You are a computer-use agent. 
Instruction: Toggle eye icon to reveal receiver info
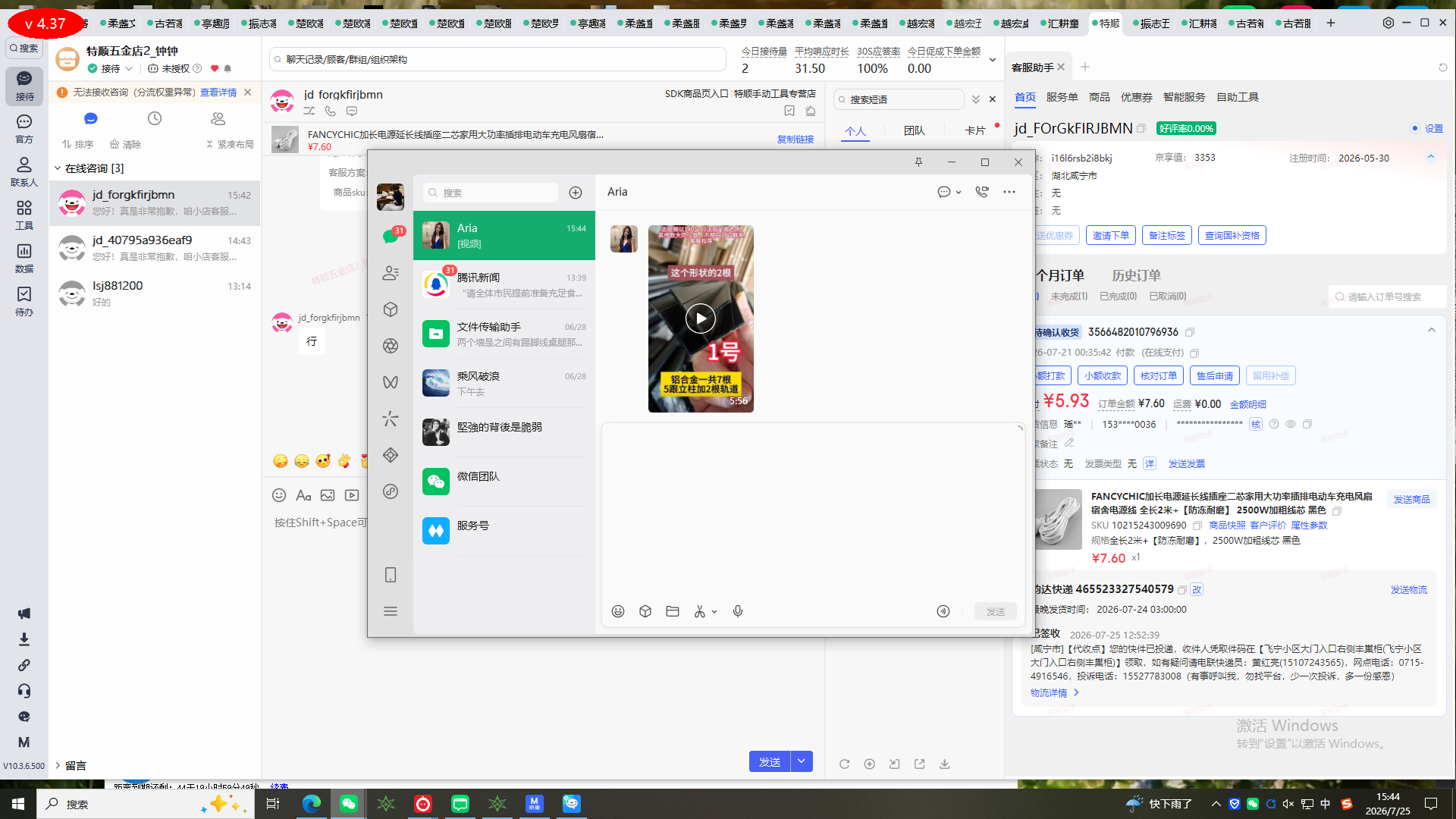tap(1291, 424)
